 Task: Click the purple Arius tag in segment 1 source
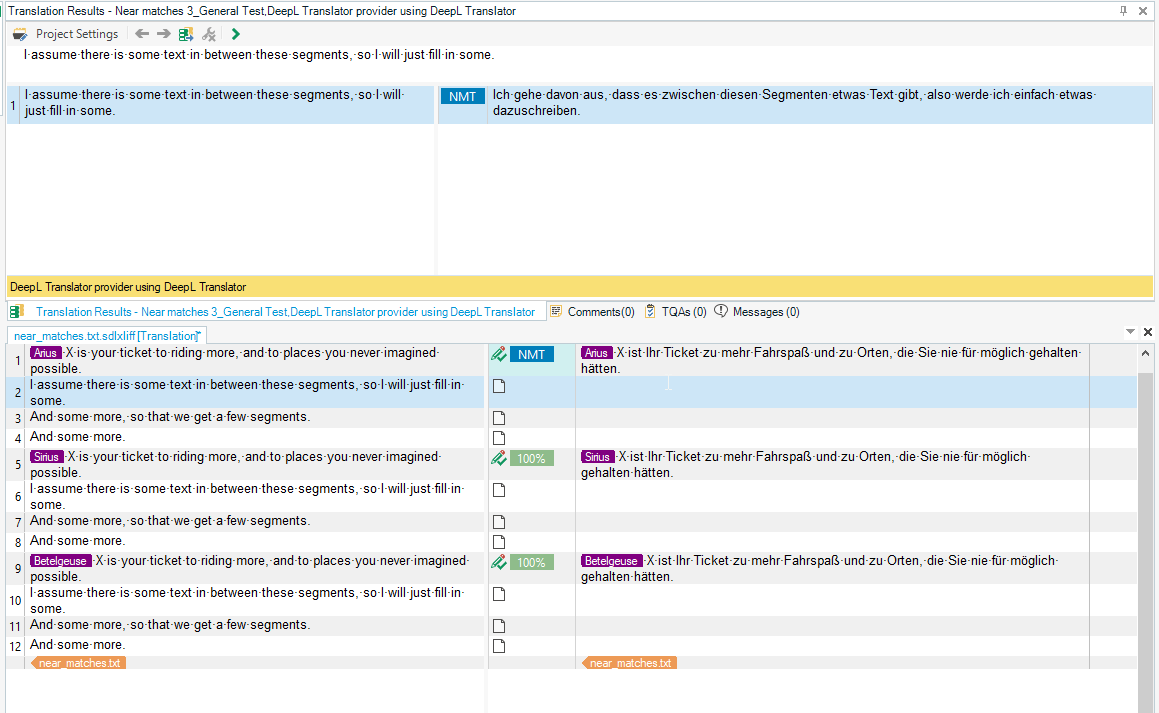pyautogui.click(x=44, y=353)
